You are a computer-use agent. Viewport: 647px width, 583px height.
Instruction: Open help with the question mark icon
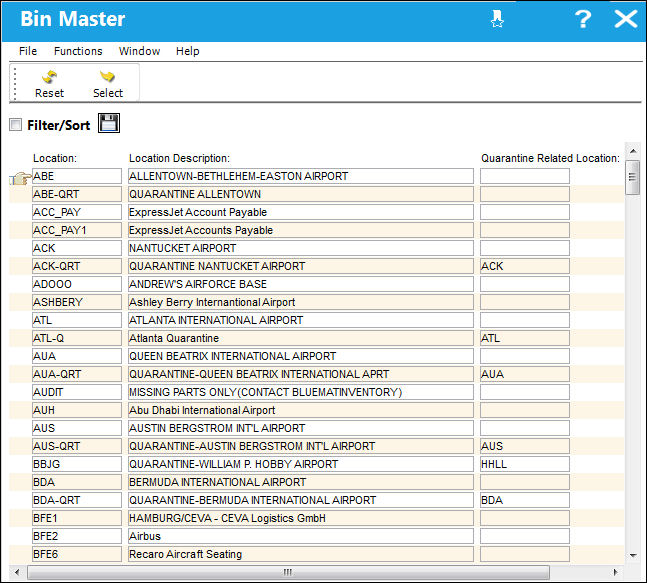click(x=583, y=19)
